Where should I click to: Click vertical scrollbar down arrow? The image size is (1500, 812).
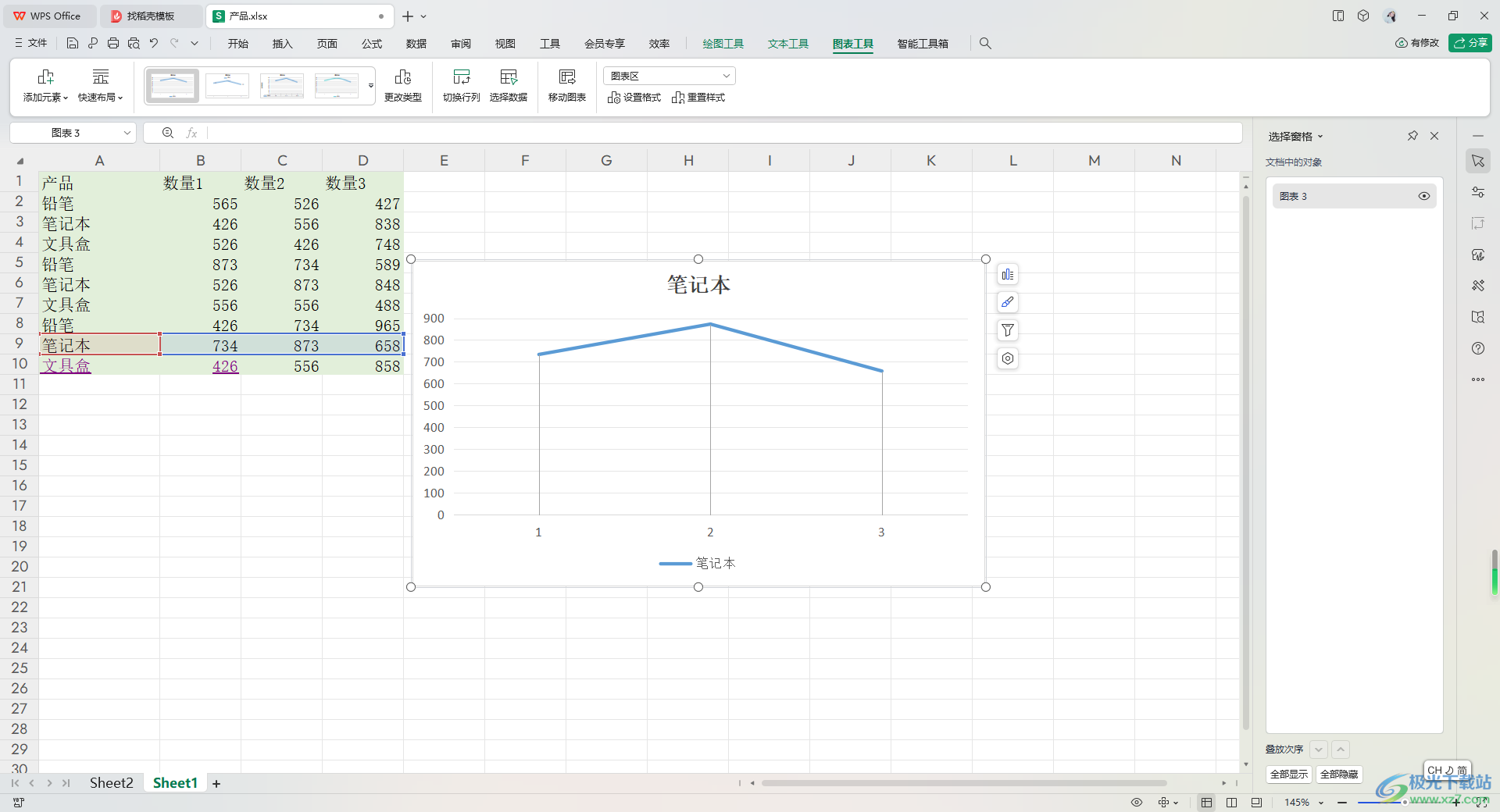[1245, 764]
